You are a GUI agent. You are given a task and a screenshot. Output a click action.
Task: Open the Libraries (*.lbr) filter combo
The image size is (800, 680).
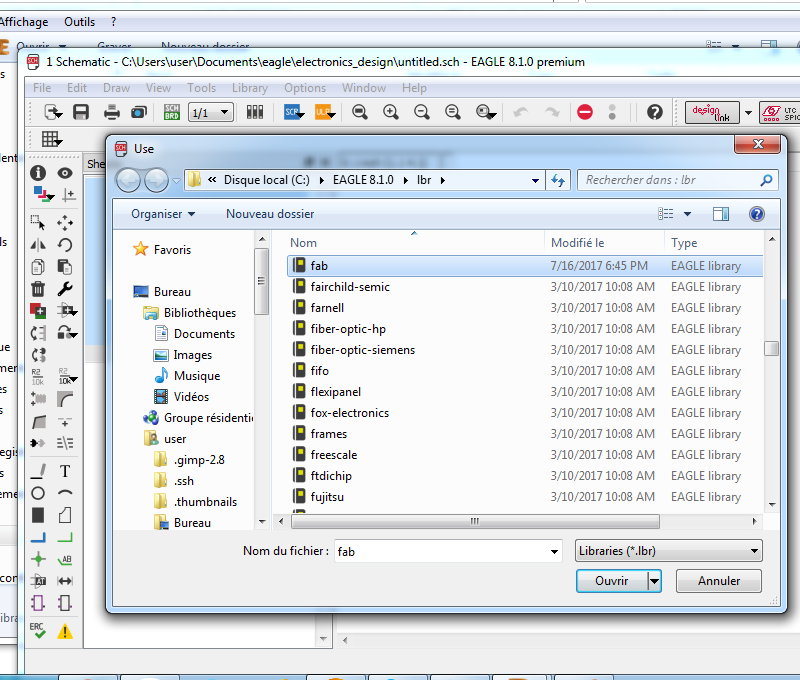coord(668,551)
